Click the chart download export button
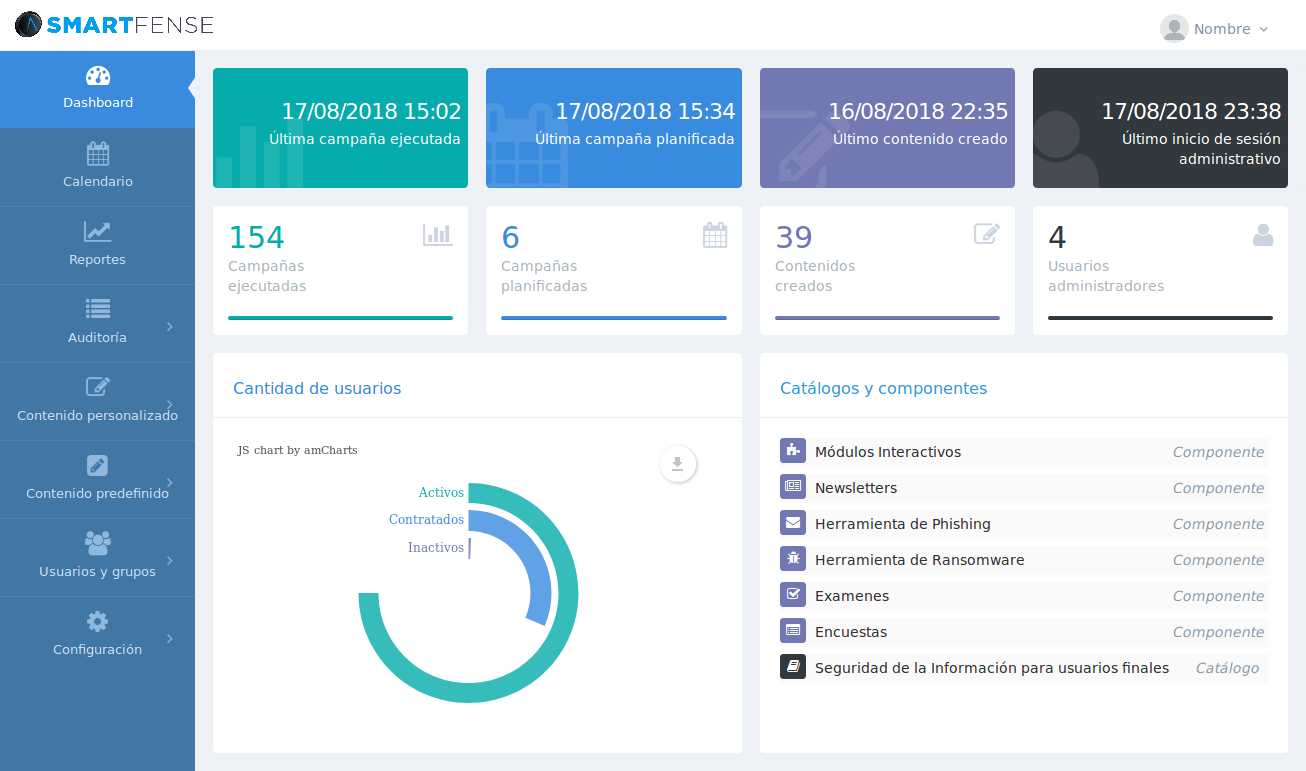1306x771 pixels. pos(678,464)
